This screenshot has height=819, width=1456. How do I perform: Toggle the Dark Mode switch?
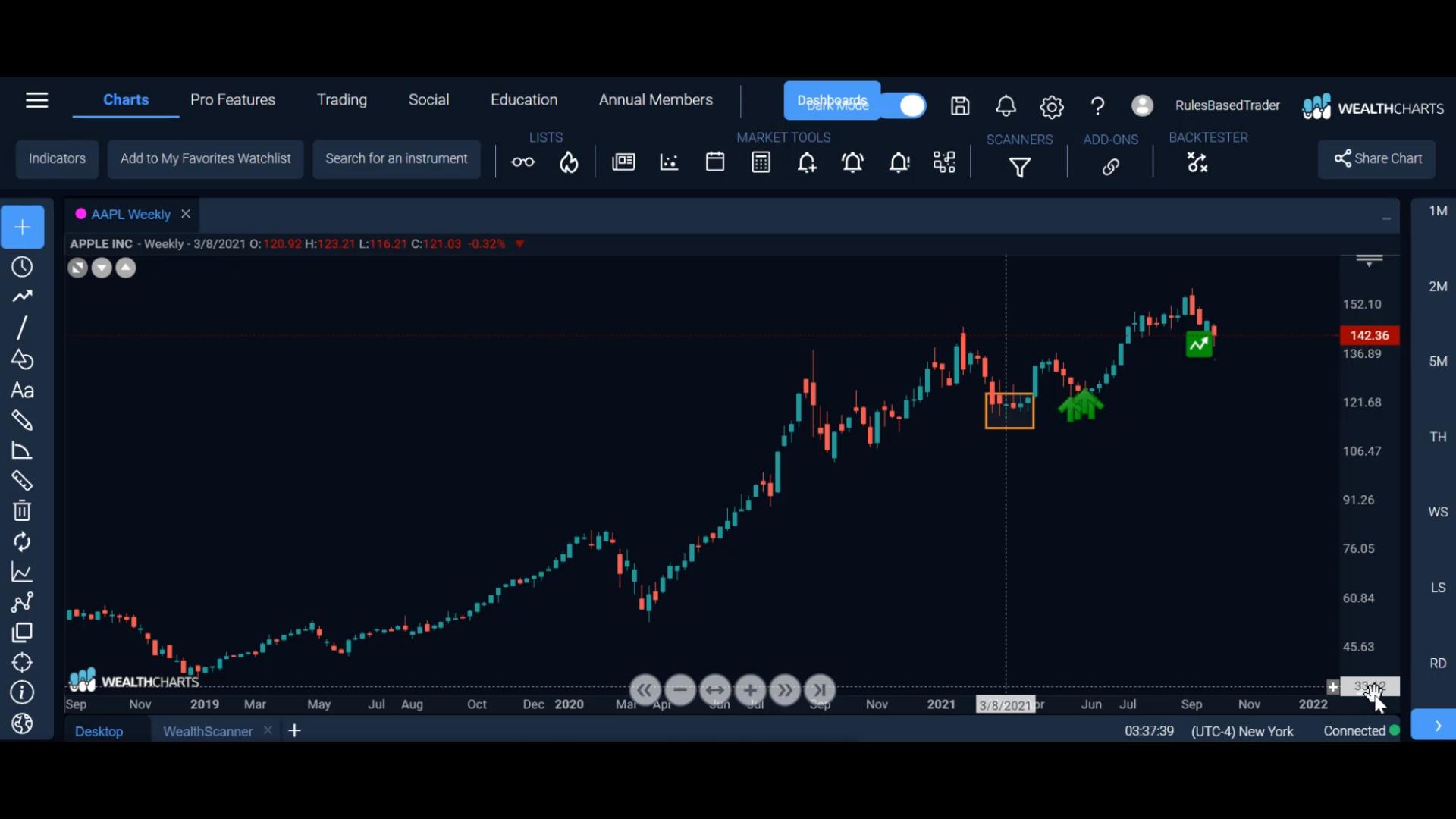click(903, 105)
